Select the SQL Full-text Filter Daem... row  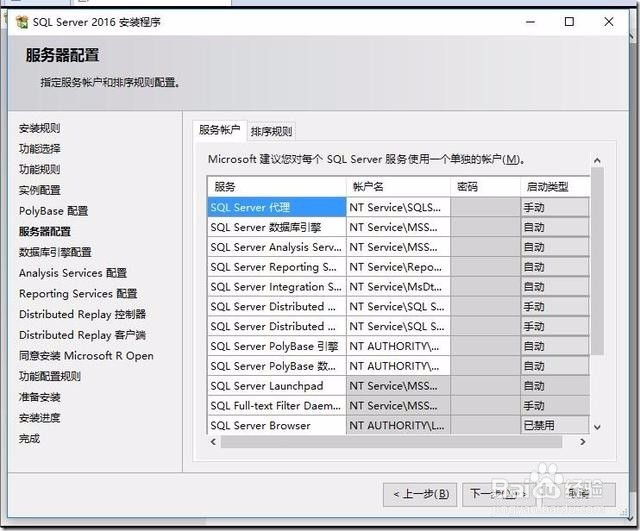277,406
